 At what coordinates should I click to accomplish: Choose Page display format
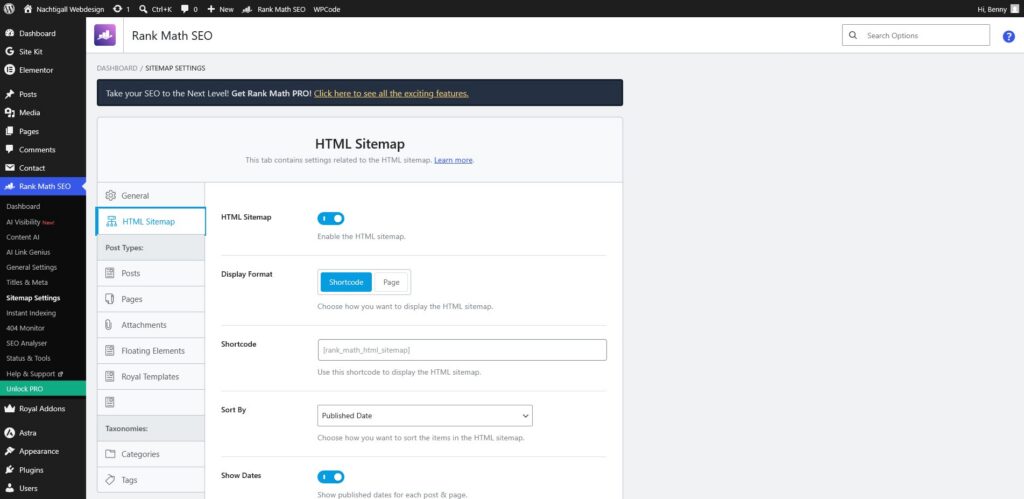click(x=391, y=282)
